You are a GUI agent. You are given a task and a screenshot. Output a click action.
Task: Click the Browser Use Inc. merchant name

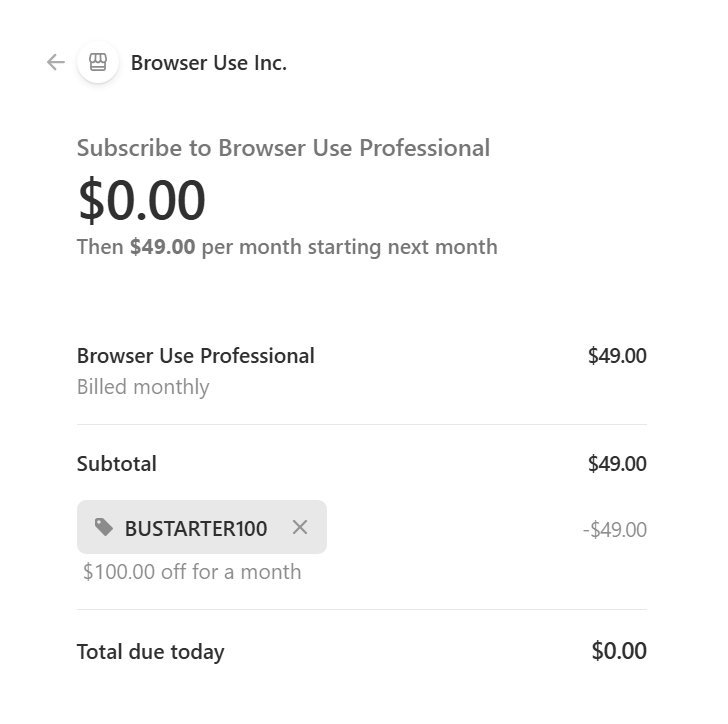click(x=209, y=63)
